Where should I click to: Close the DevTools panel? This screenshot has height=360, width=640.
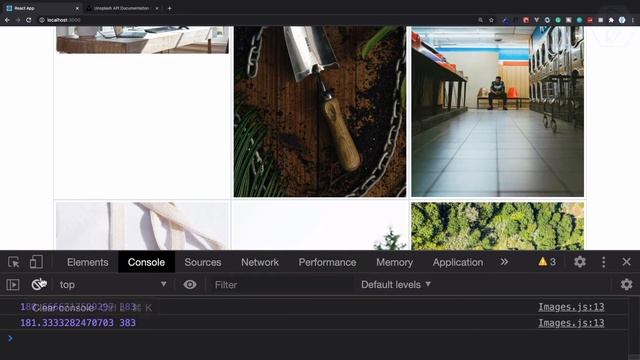(627, 262)
